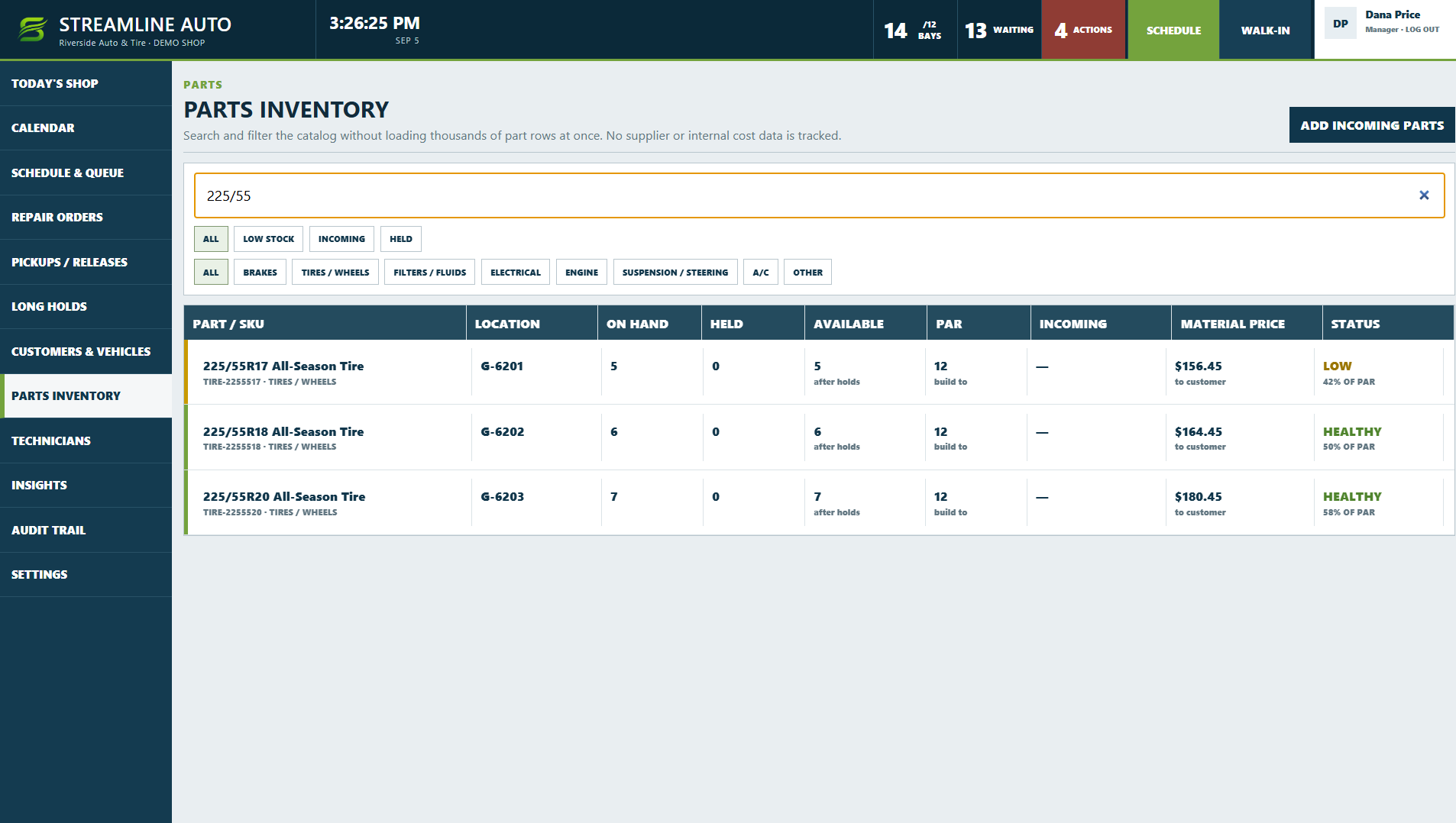Select the Incoming filter chip

(x=341, y=239)
